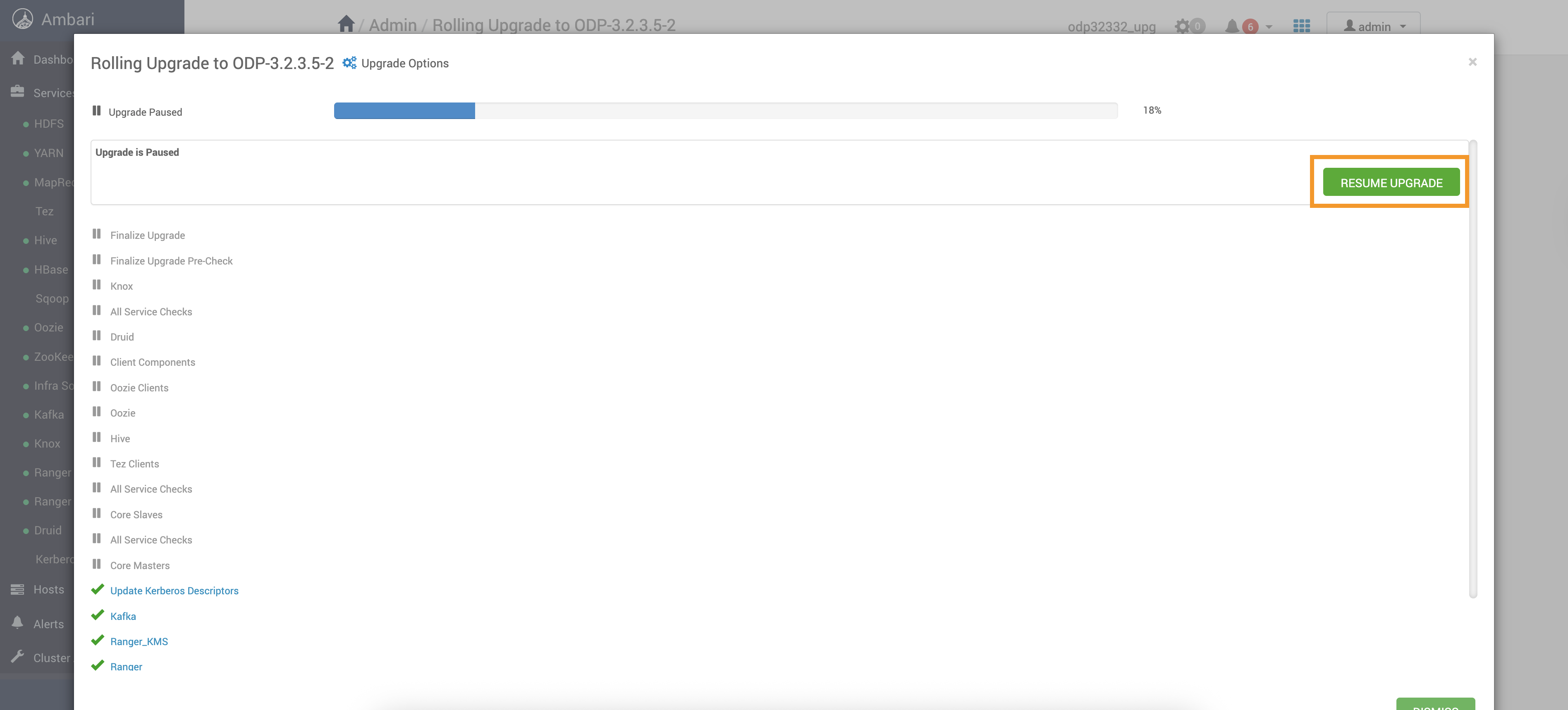1568x710 pixels.
Task: Close the Rolling Upgrade dialog
Action: click(1472, 62)
